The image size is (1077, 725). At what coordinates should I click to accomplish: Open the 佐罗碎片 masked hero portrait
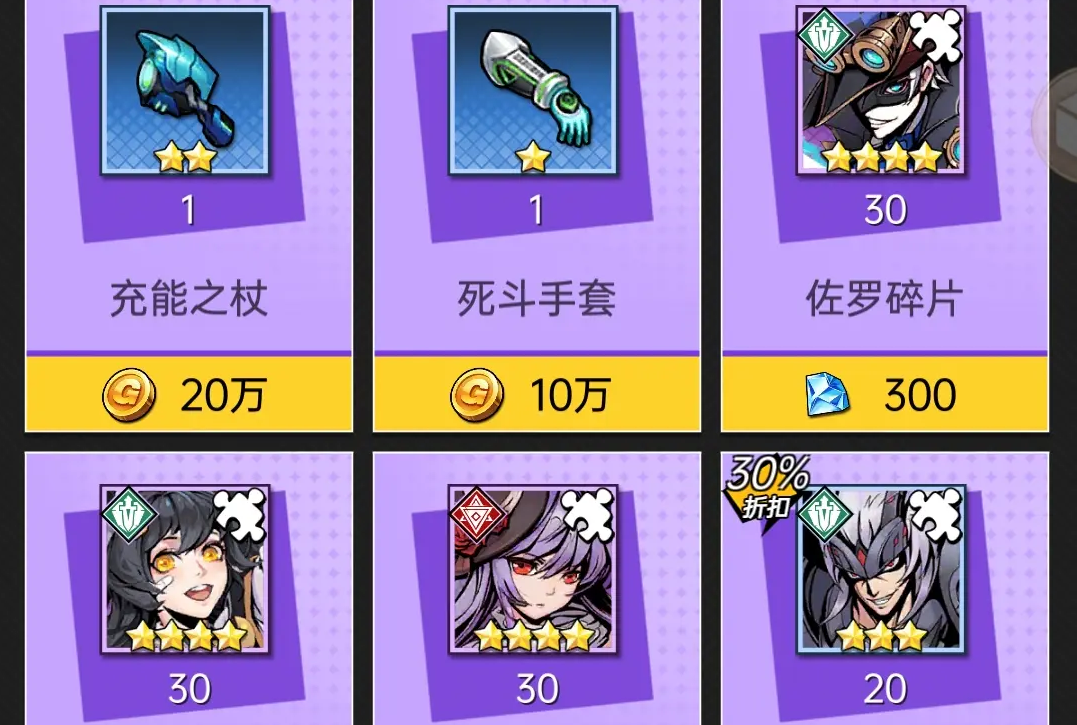pos(881,91)
